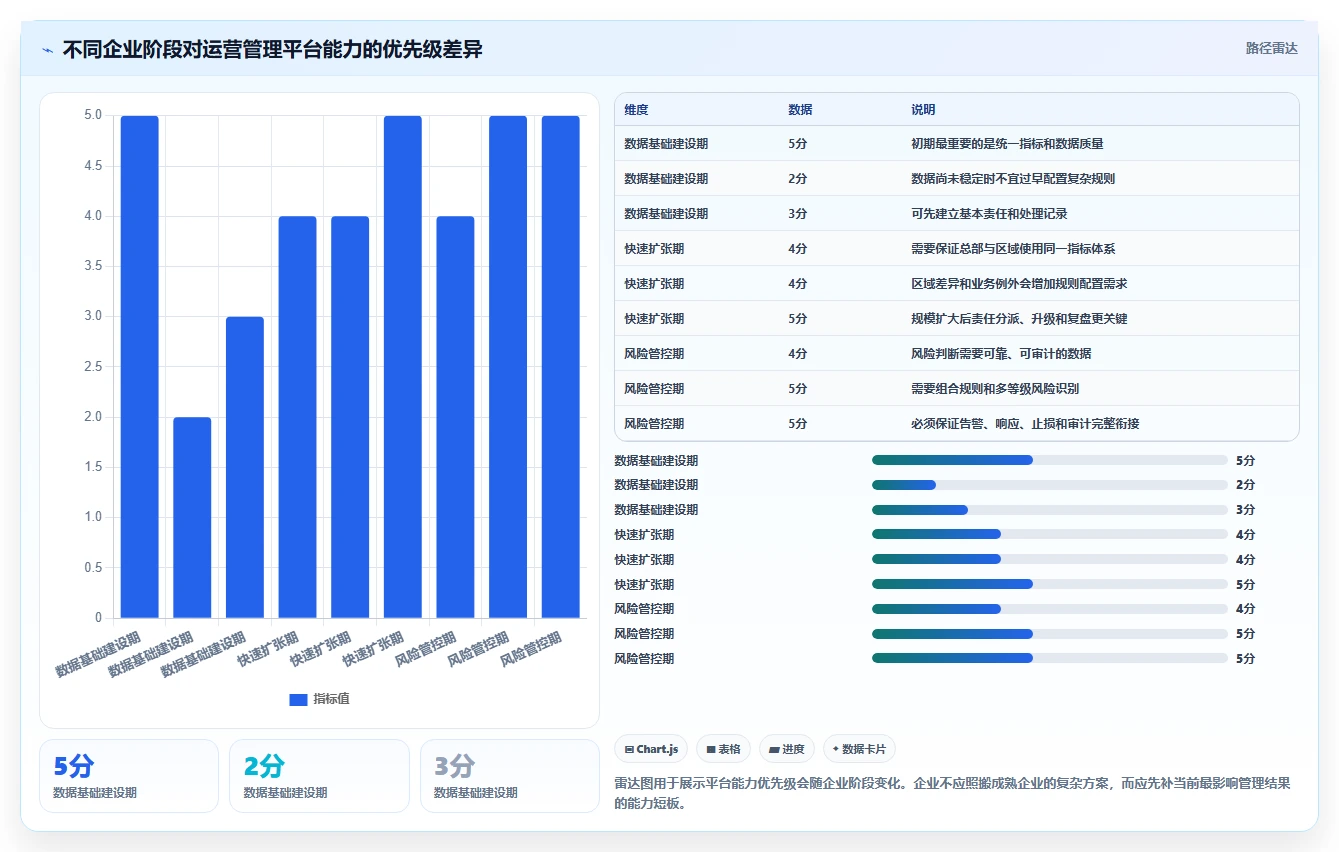Click the lightning icon beside the page title

coord(48,49)
